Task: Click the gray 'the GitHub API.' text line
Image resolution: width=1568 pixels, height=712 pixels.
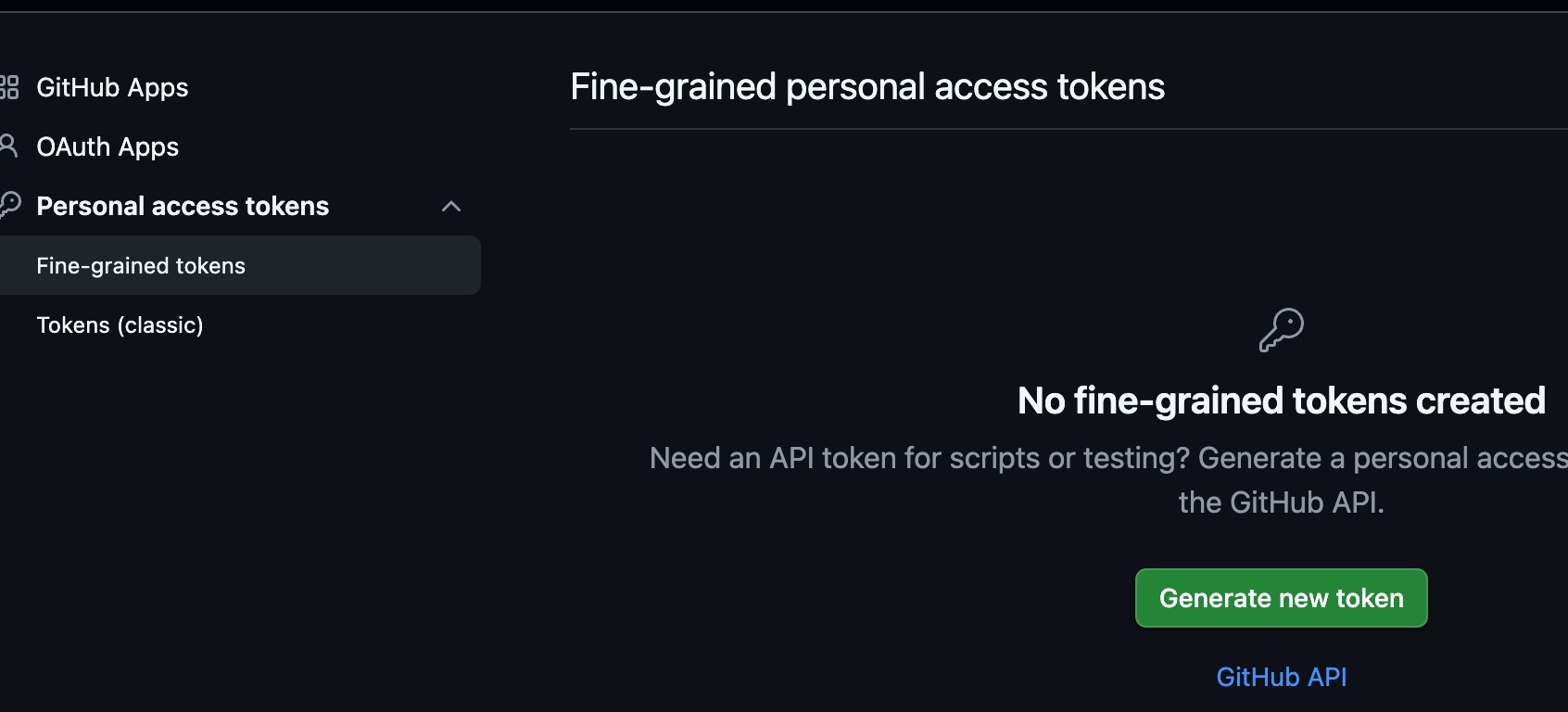Action: click(x=1281, y=502)
